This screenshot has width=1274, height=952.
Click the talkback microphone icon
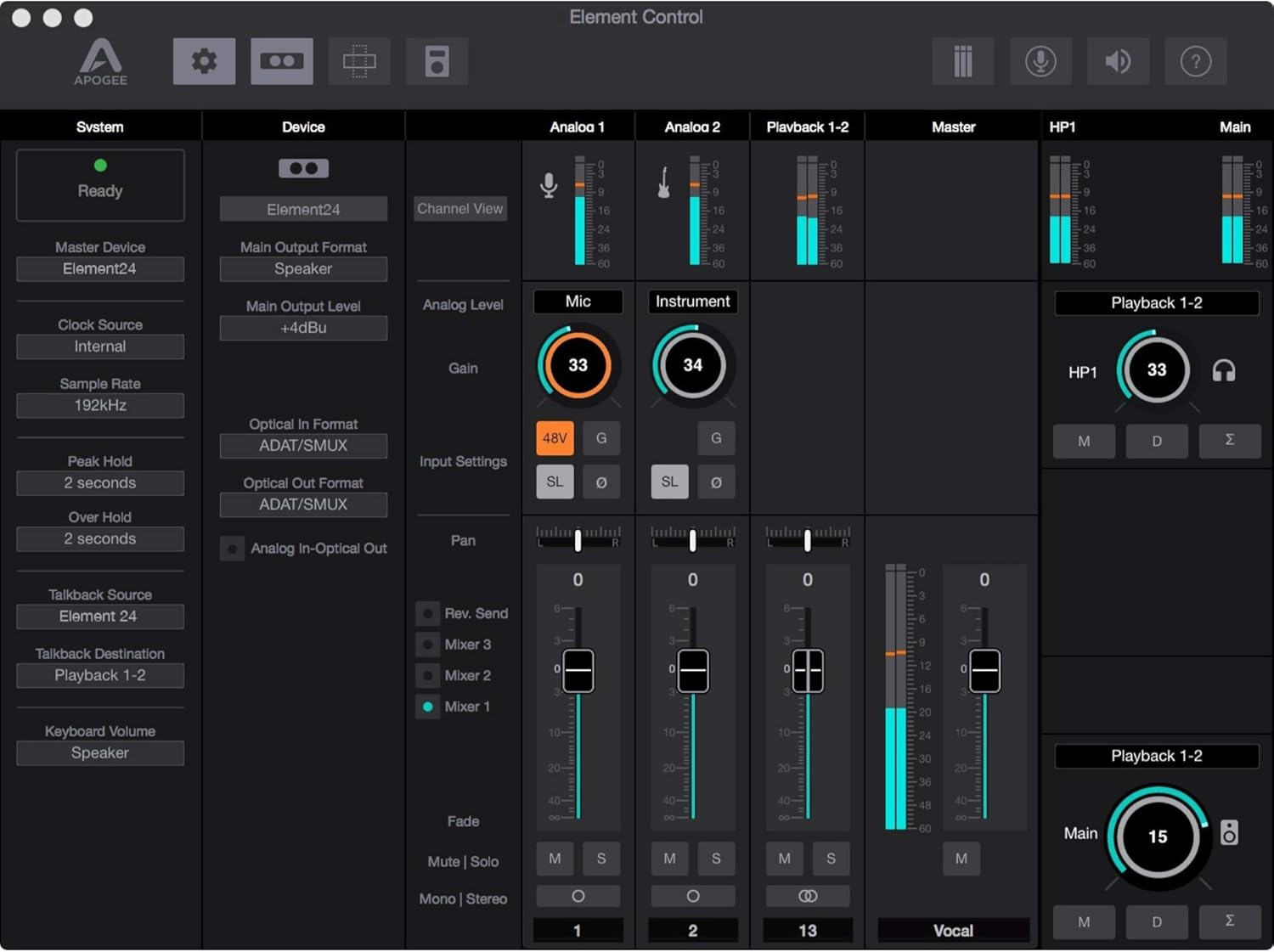(x=1040, y=61)
